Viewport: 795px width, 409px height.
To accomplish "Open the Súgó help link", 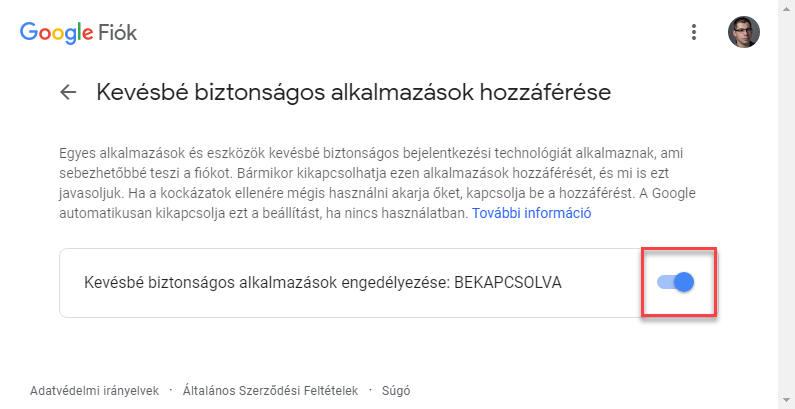I will 396,391.
